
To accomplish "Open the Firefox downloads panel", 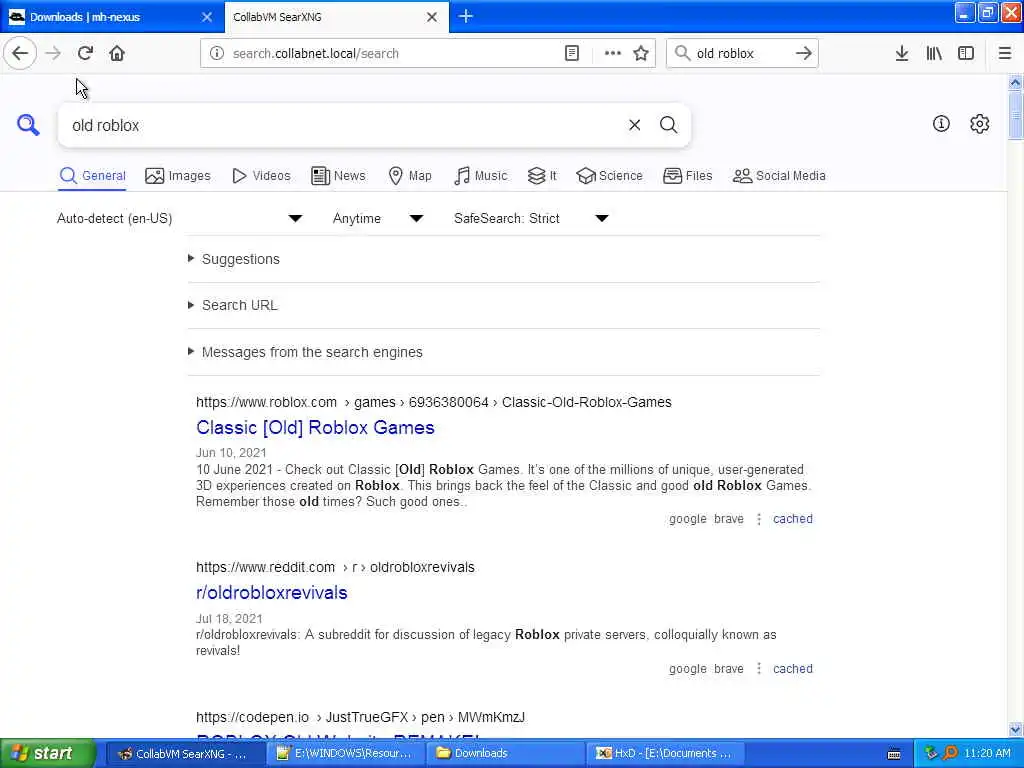I will tap(902, 54).
